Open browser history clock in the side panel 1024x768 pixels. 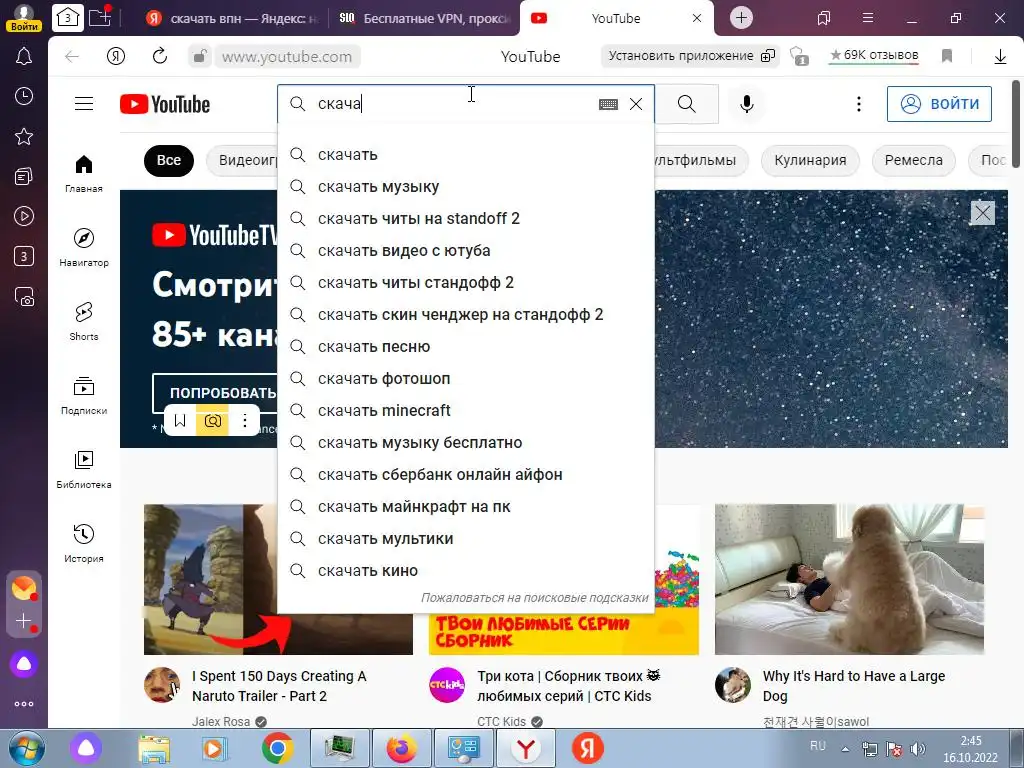(x=24, y=97)
